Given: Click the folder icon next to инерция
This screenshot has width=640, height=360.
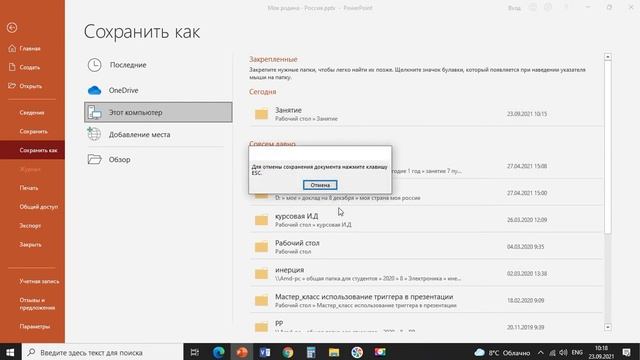Looking at the screenshot, I should (261, 274).
